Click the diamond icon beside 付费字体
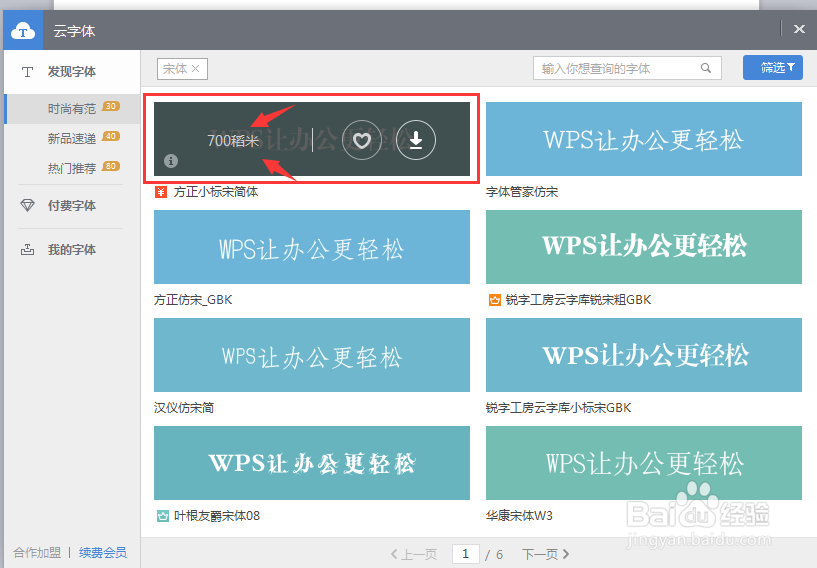 click(x=28, y=205)
